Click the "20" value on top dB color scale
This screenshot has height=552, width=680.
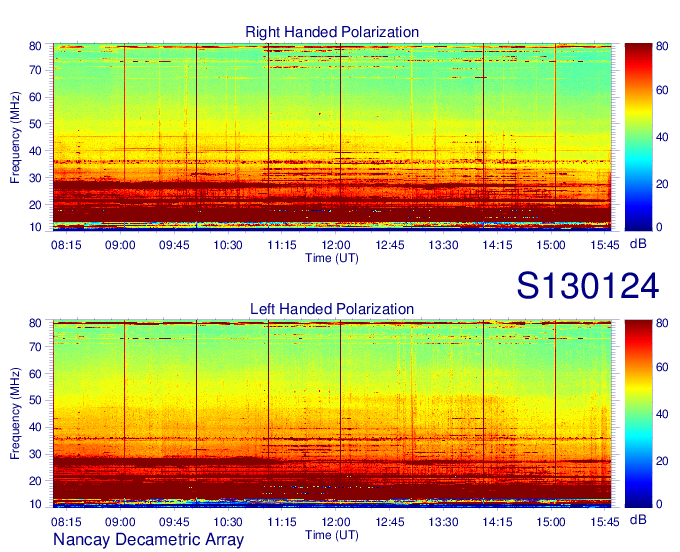tap(662, 184)
